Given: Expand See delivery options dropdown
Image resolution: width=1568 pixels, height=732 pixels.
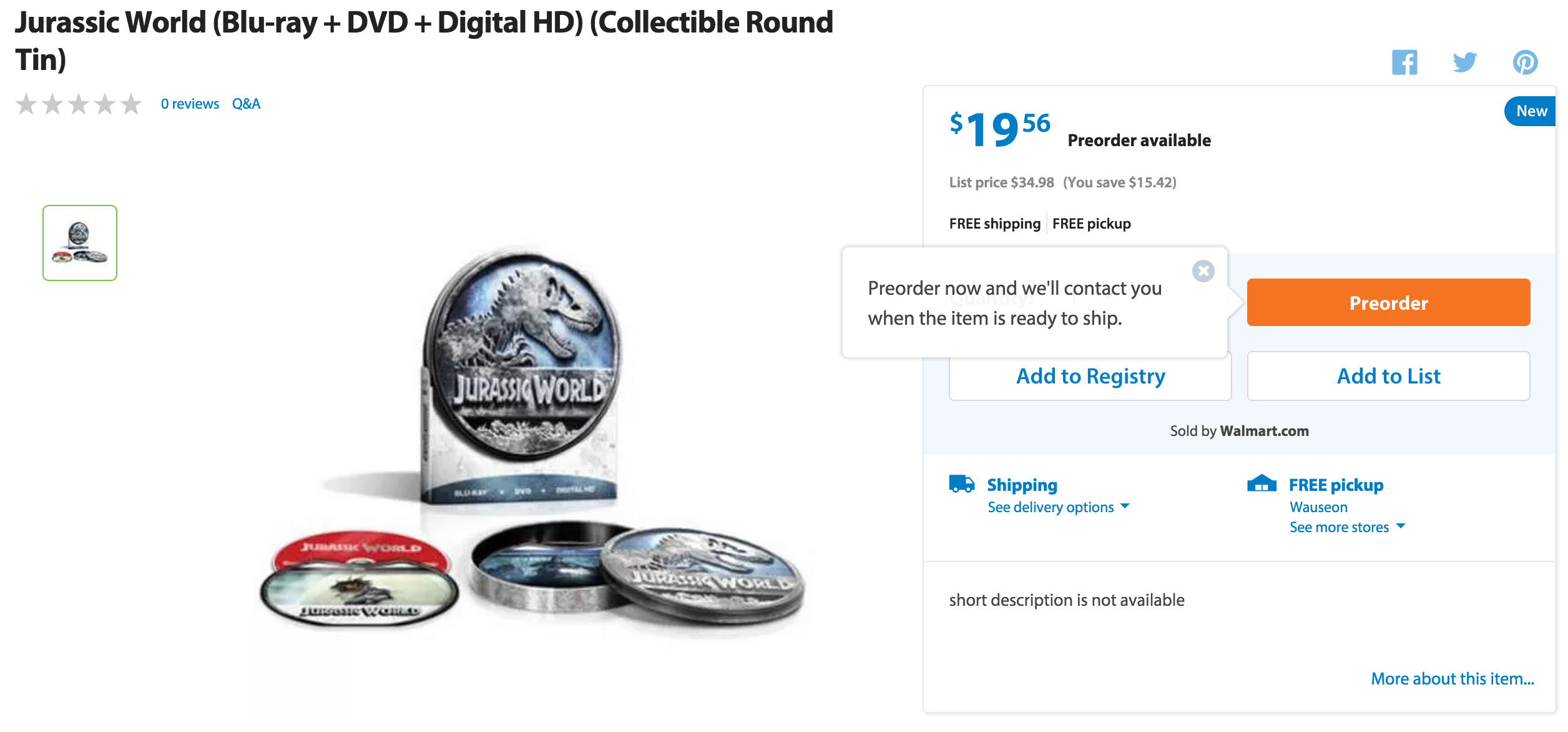Looking at the screenshot, I should tap(1059, 507).
